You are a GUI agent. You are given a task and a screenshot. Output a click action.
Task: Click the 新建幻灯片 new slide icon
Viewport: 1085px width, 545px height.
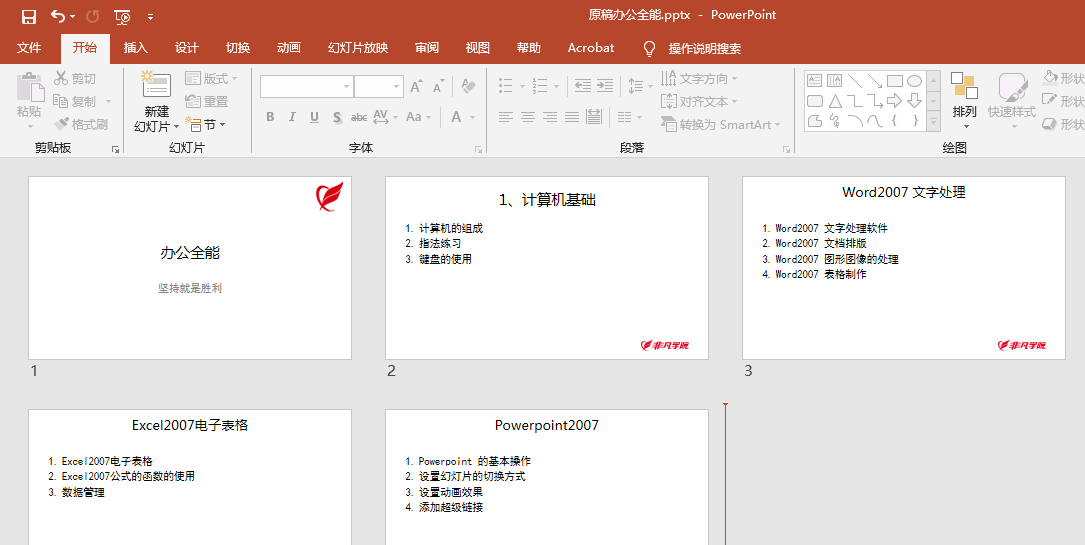pyautogui.click(x=156, y=84)
